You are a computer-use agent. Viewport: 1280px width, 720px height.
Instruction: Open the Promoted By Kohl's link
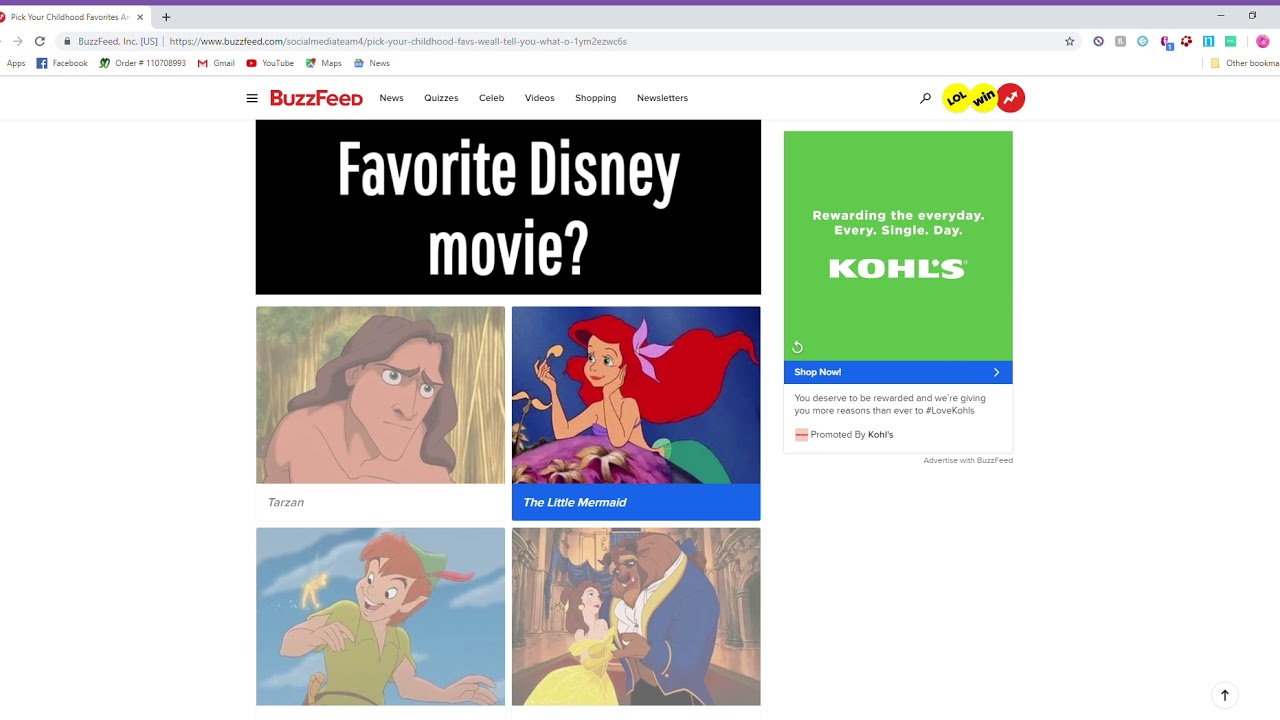point(851,434)
